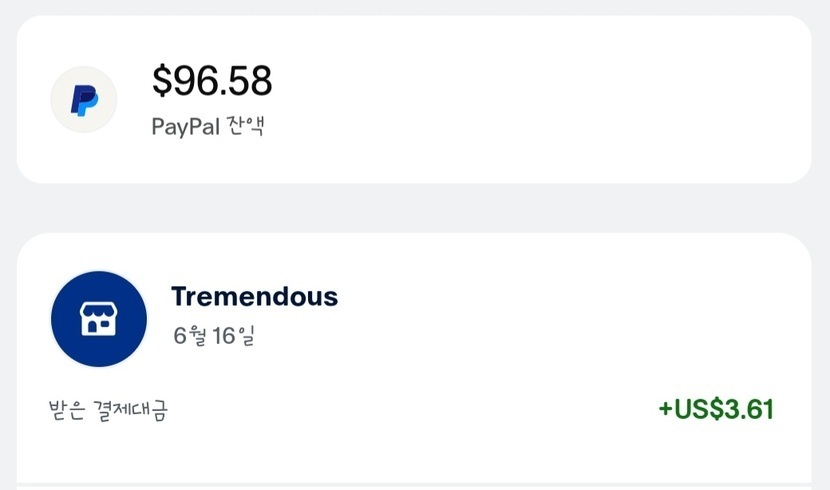Open the $96.58 balance amount
The width and height of the screenshot is (830, 490).
point(212,82)
